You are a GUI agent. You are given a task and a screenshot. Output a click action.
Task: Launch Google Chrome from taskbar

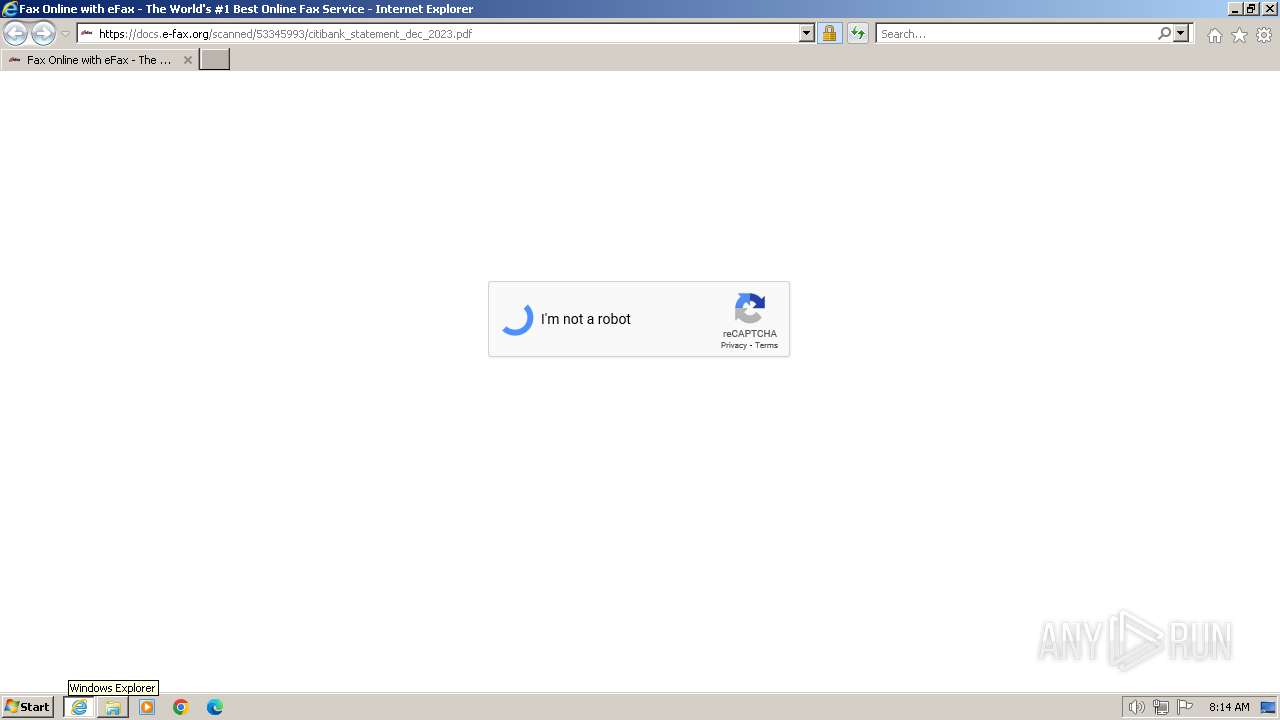[181, 707]
